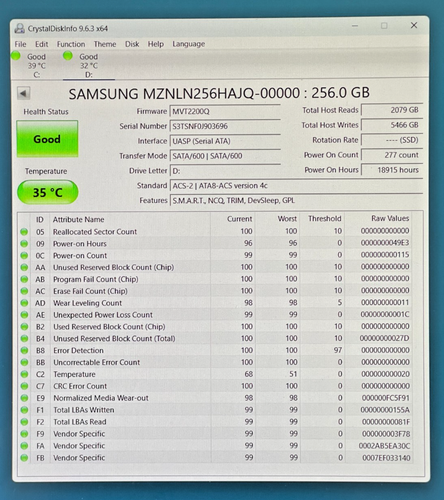Click status dot for Wear Leveling Count
The width and height of the screenshot is (444, 500).
click(x=24, y=303)
